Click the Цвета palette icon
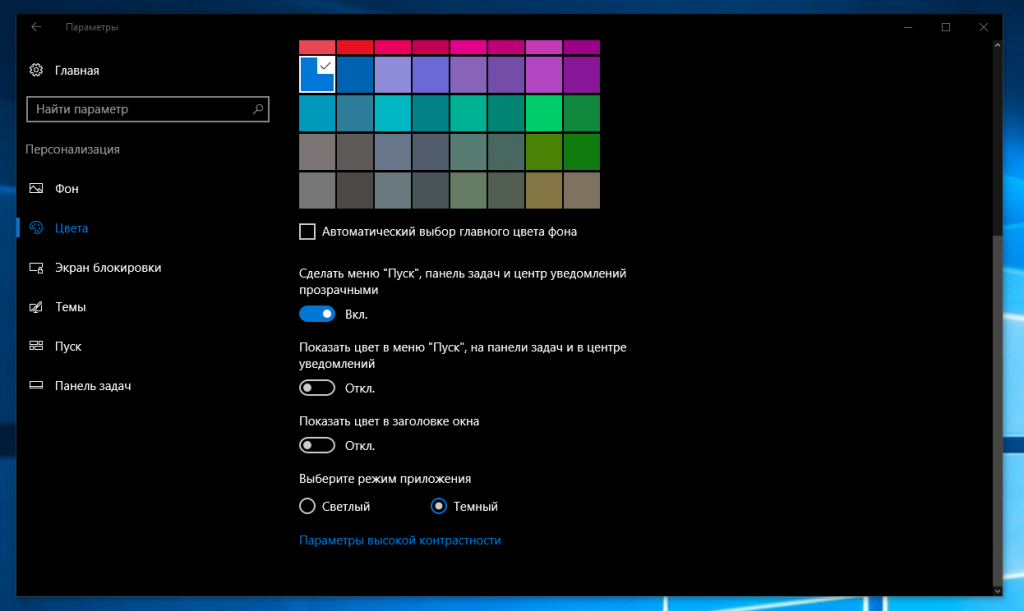 (36, 228)
